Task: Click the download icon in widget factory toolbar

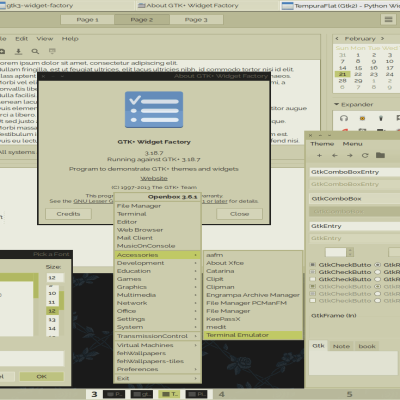Action: coord(18,51)
